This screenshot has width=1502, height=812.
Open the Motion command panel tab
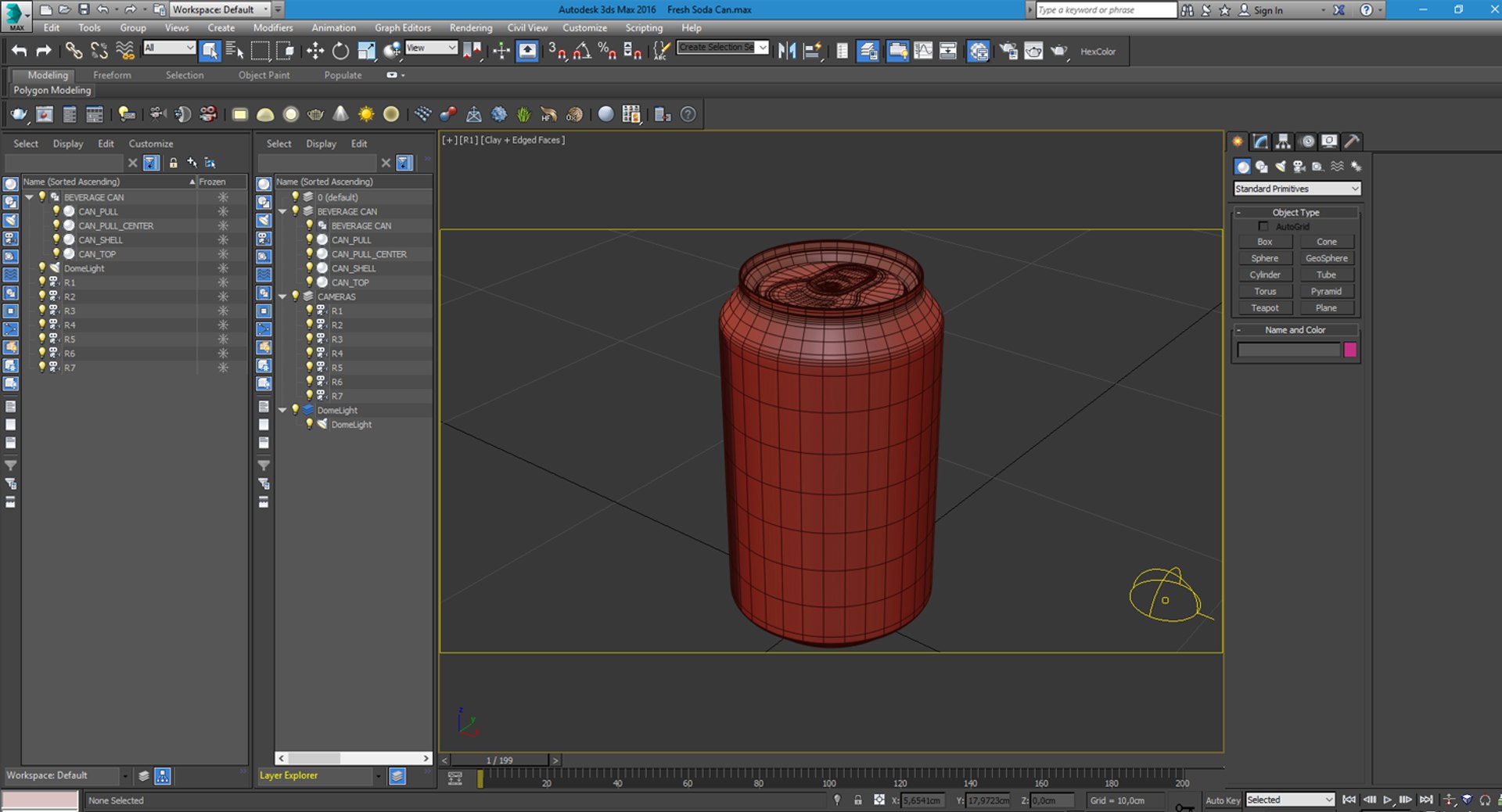click(x=1306, y=142)
